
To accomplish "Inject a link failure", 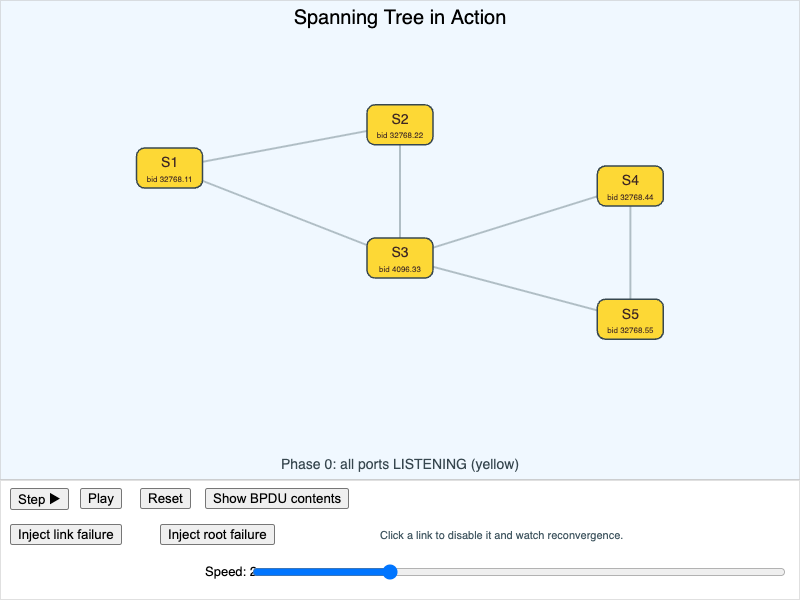I will (66, 535).
